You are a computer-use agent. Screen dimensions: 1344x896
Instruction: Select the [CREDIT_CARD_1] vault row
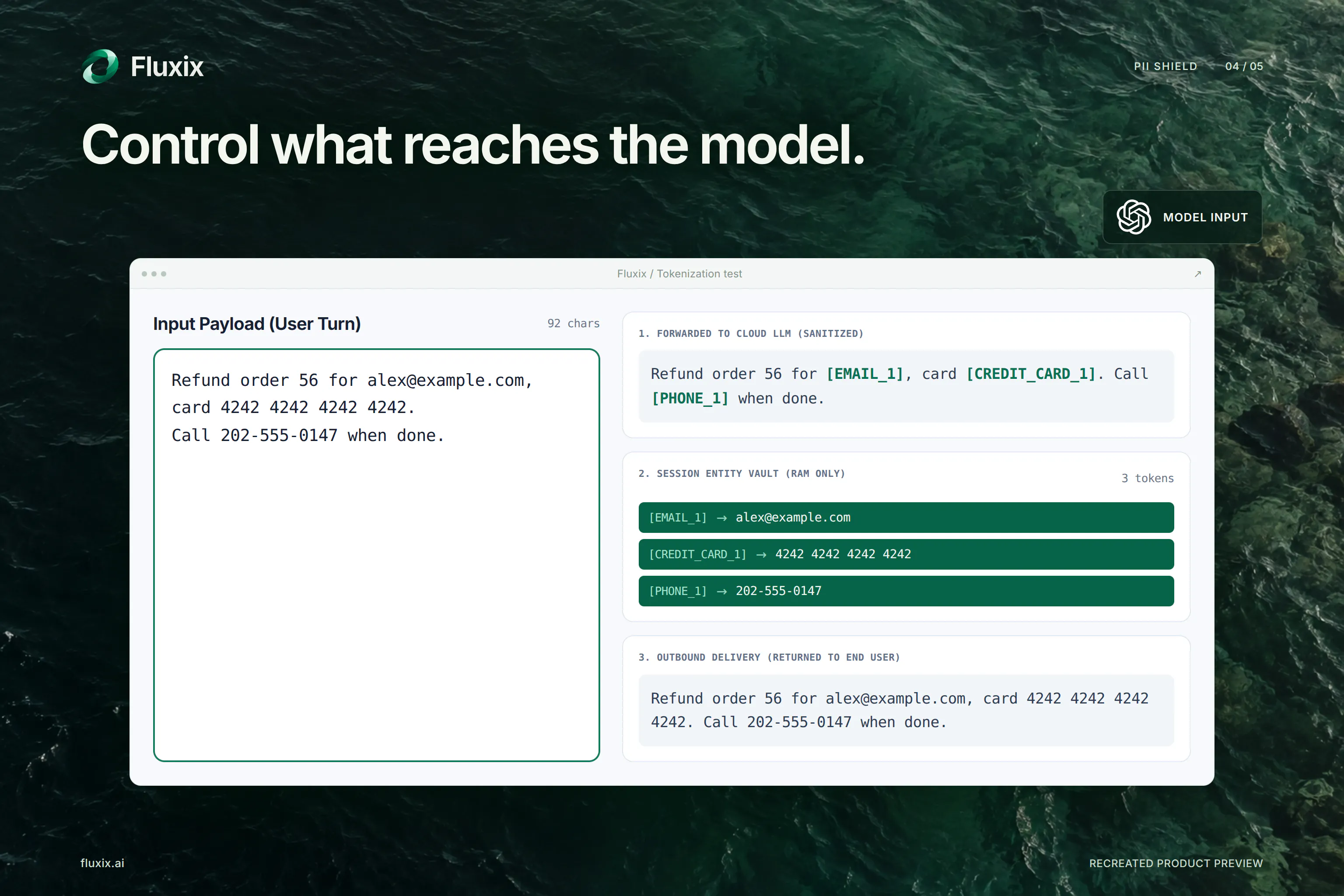tap(906, 554)
